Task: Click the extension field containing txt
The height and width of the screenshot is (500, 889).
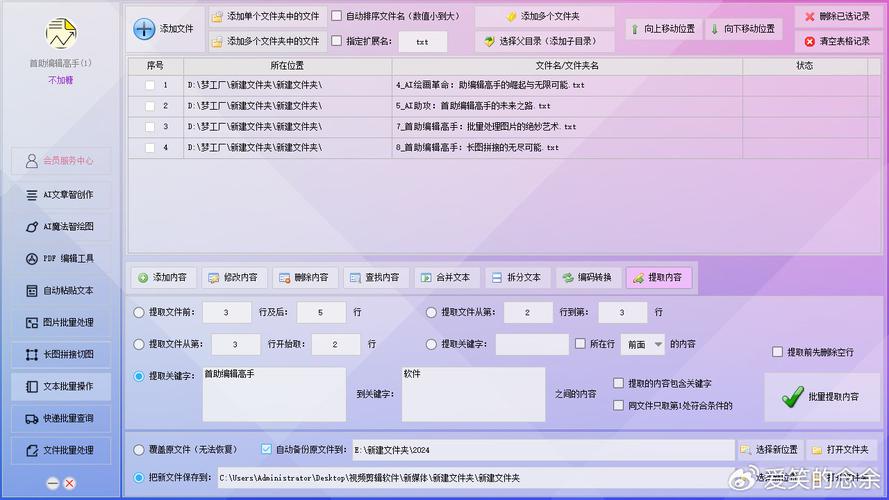Action: pyautogui.click(x=422, y=42)
